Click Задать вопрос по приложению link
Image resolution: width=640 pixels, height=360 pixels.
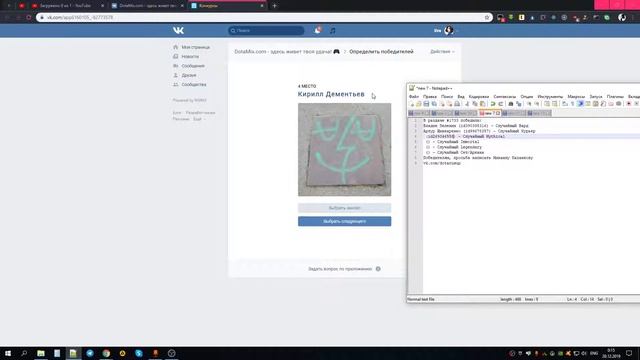coord(340,269)
